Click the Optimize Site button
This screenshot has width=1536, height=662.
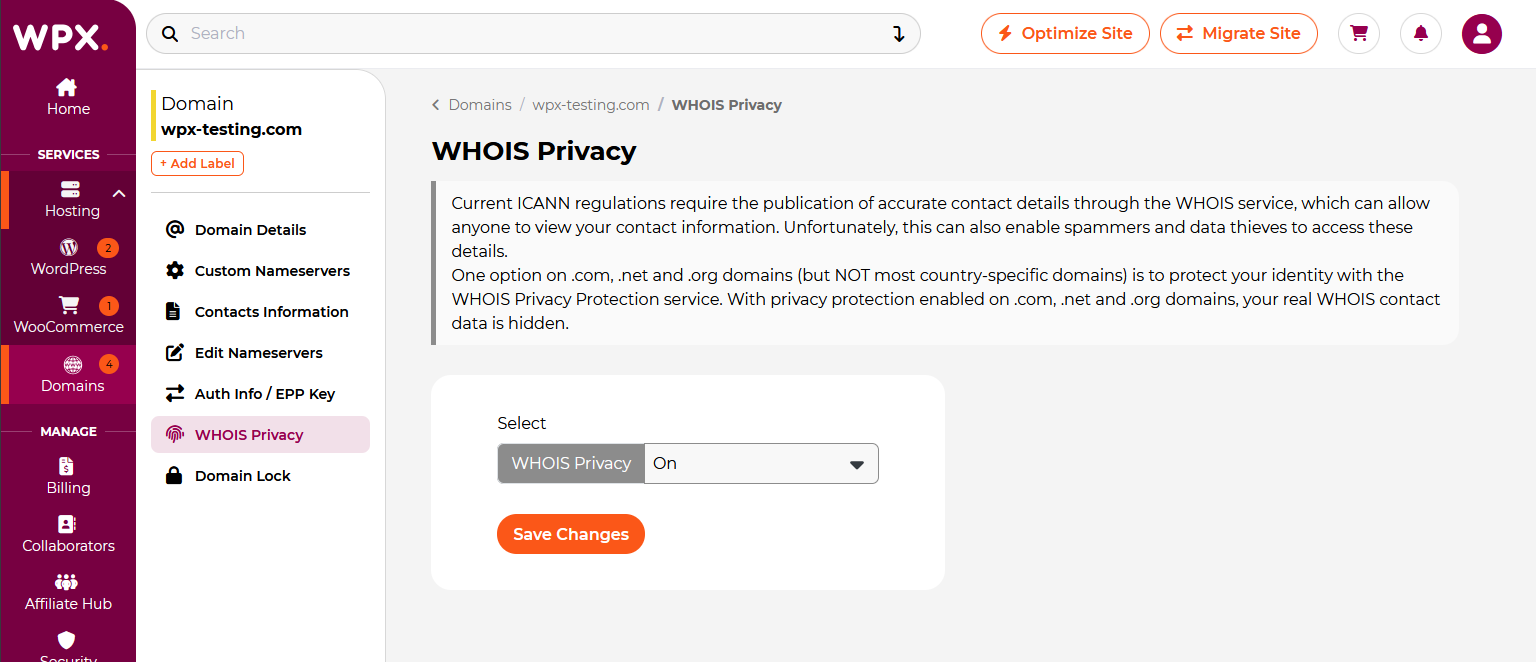point(1065,33)
